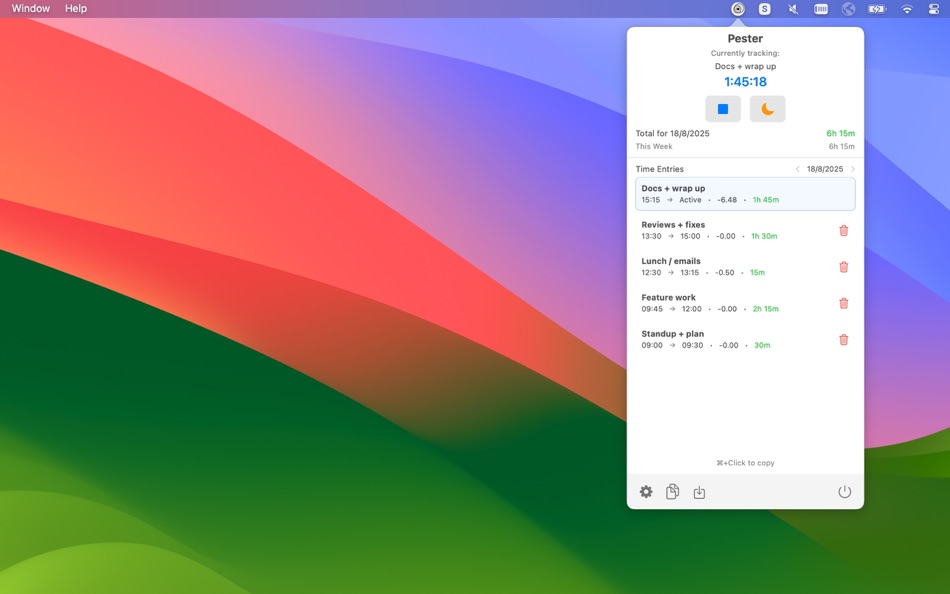The width and height of the screenshot is (950, 594).
Task: Export time entries with download icon
Action: tap(698, 491)
